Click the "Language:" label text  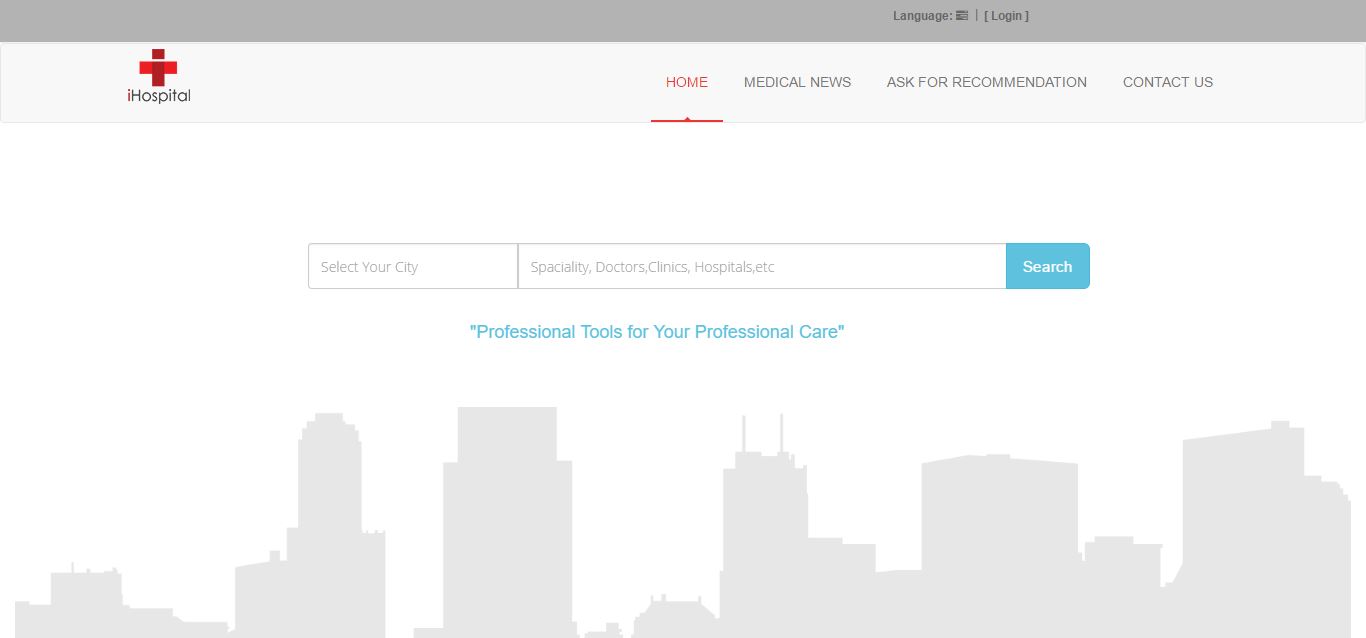[x=922, y=16]
